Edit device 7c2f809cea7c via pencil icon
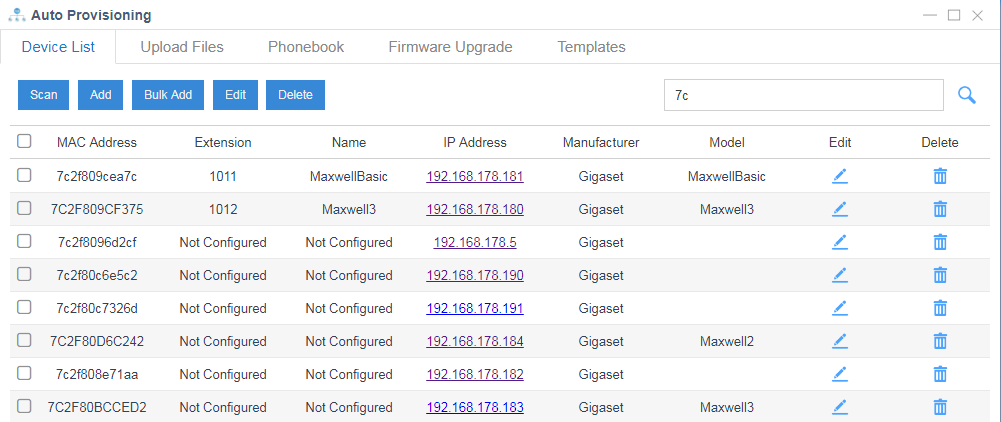 coord(839,176)
